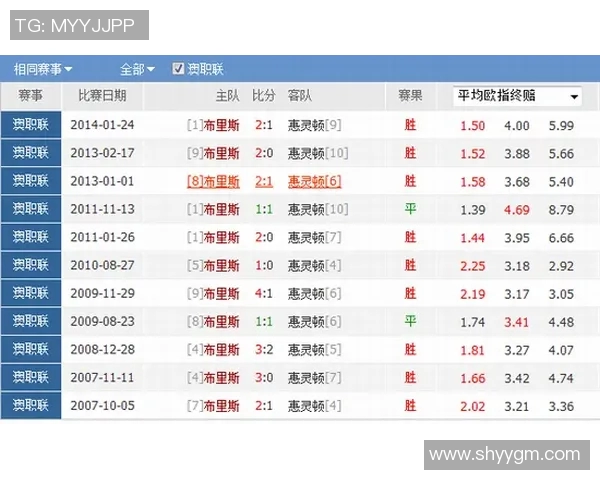Click the league button for 2014-01-24 match
The image size is (600, 480).
click(x=30, y=125)
